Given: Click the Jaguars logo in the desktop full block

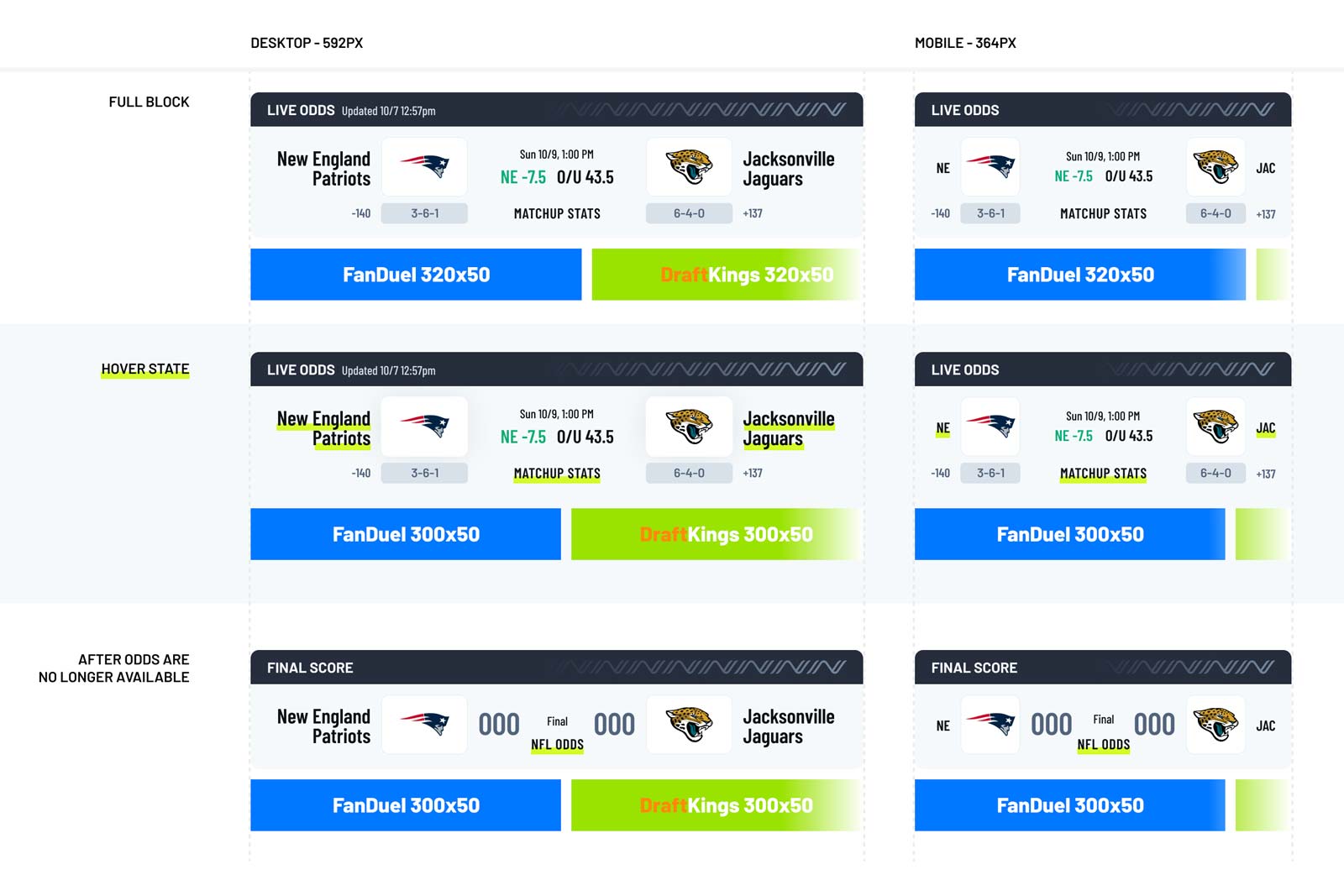Looking at the screenshot, I should pos(689,166).
